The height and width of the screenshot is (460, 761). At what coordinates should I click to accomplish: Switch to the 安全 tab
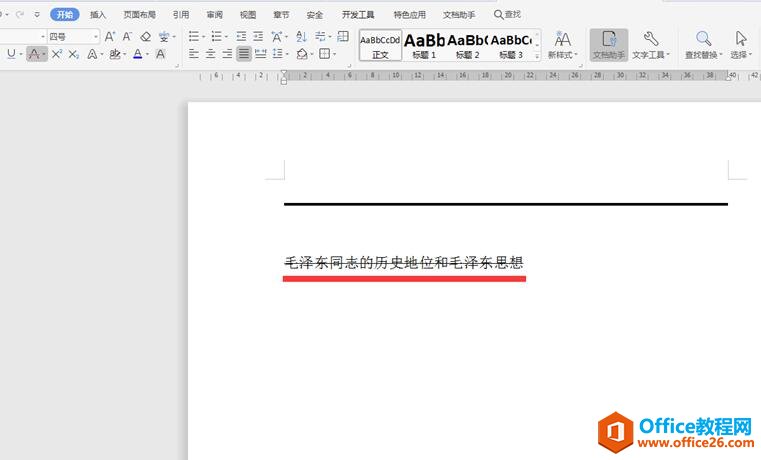click(314, 15)
